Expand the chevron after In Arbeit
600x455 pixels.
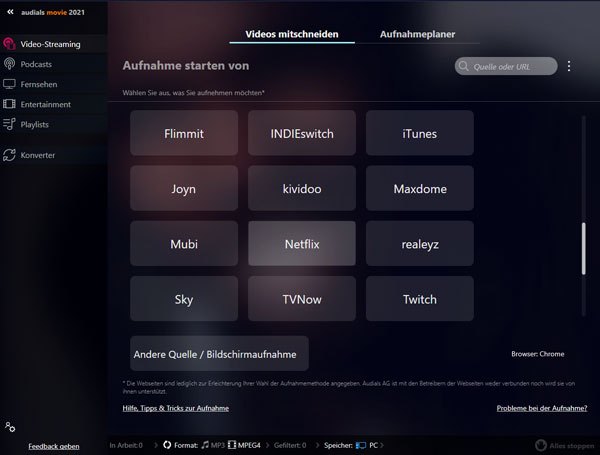156,445
